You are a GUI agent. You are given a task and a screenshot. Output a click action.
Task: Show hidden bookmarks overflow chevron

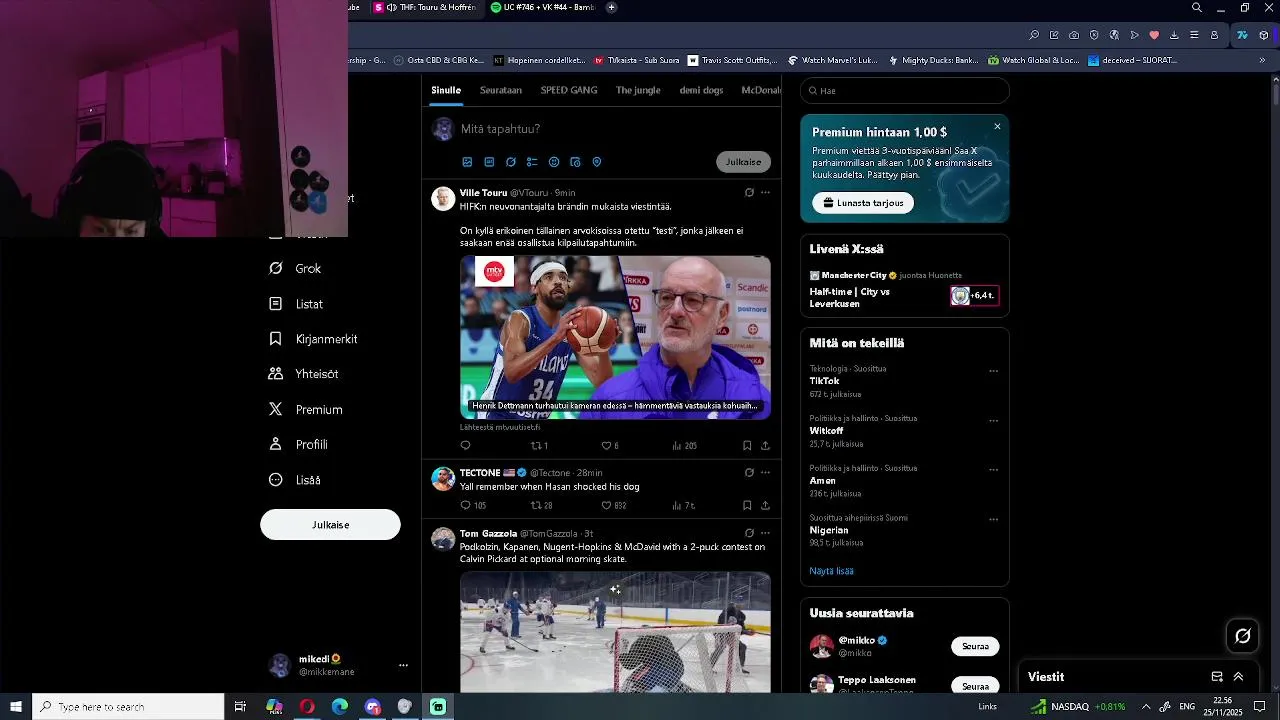point(1262,60)
